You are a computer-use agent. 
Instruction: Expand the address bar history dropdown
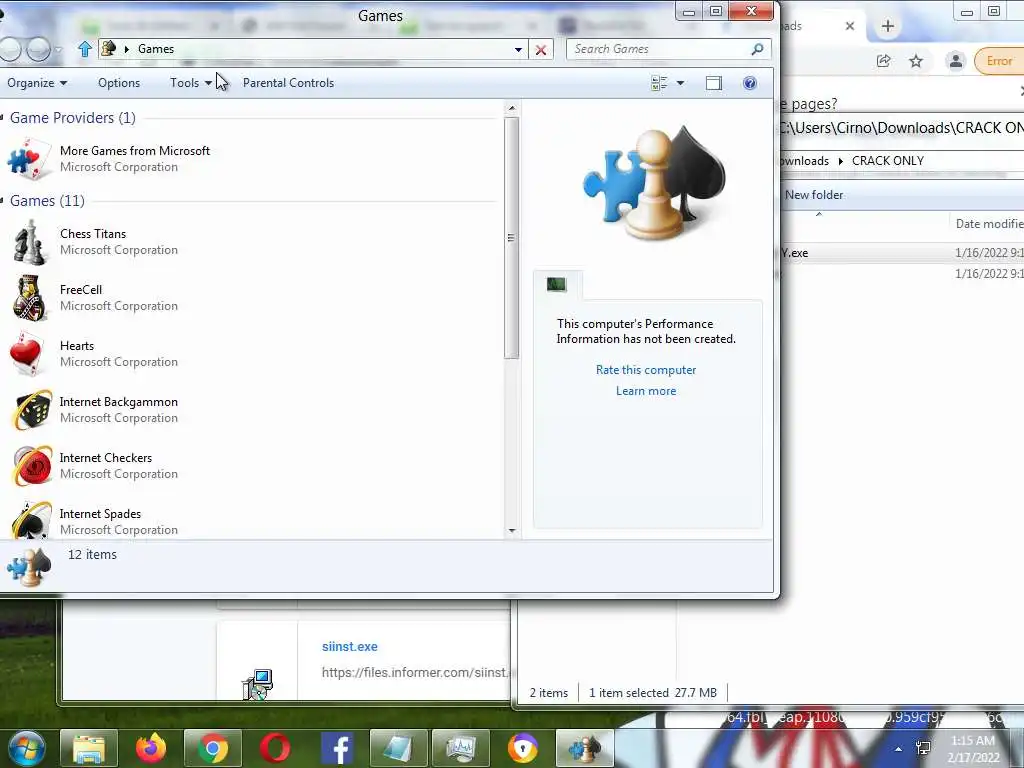pyautogui.click(x=519, y=50)
